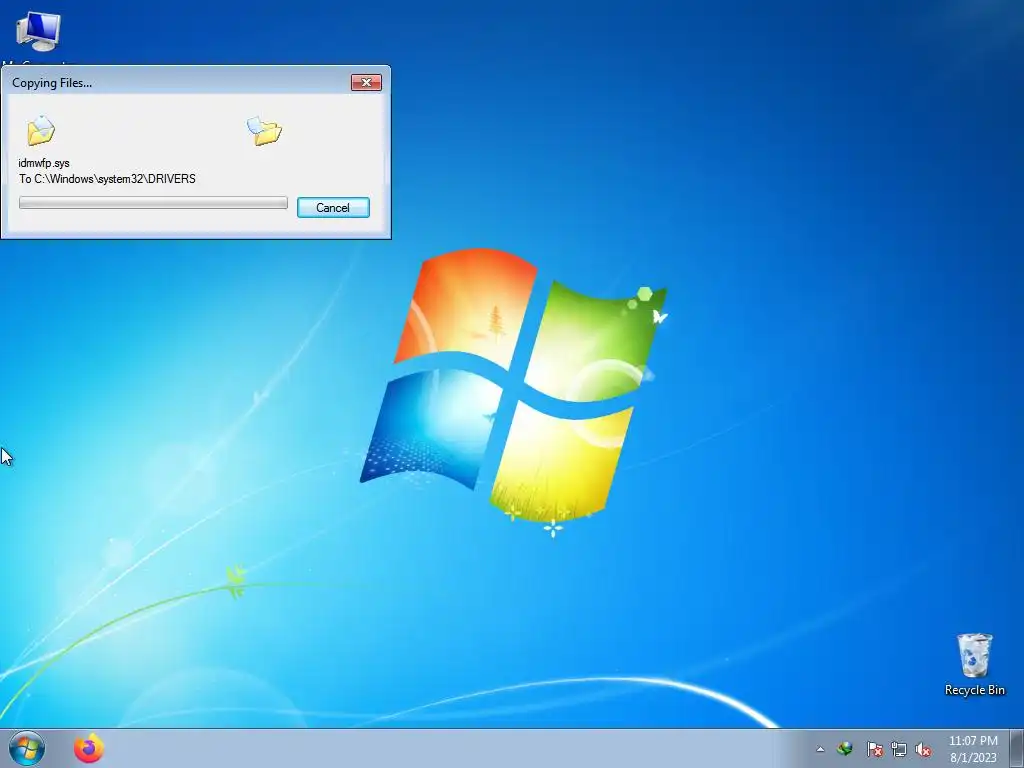Click the destination folder icon in dialog

(264, 131)
